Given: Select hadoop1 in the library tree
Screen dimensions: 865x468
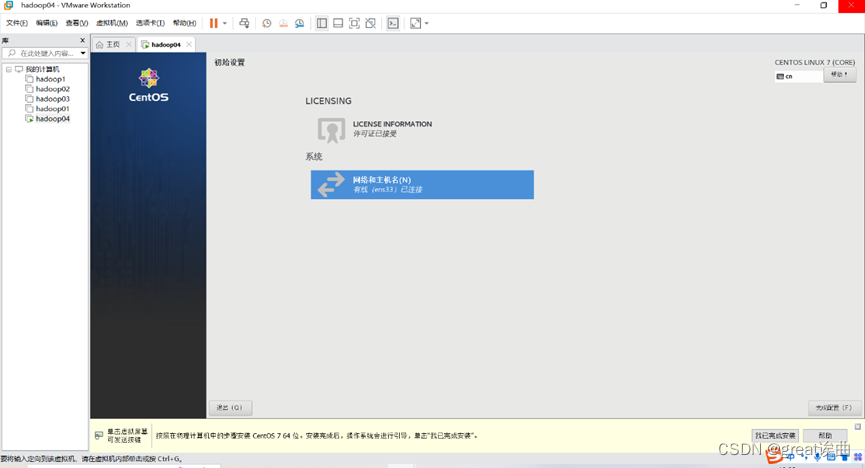Looking at the screenshot, I should coord(50,79).
